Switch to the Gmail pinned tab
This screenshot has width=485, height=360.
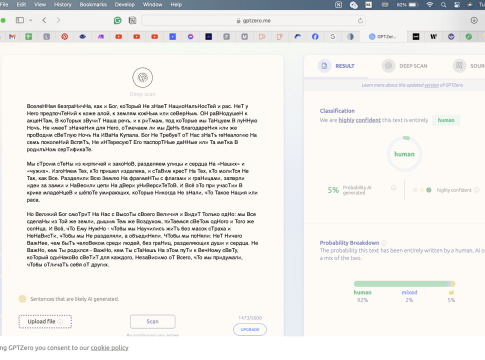(12, 37)
